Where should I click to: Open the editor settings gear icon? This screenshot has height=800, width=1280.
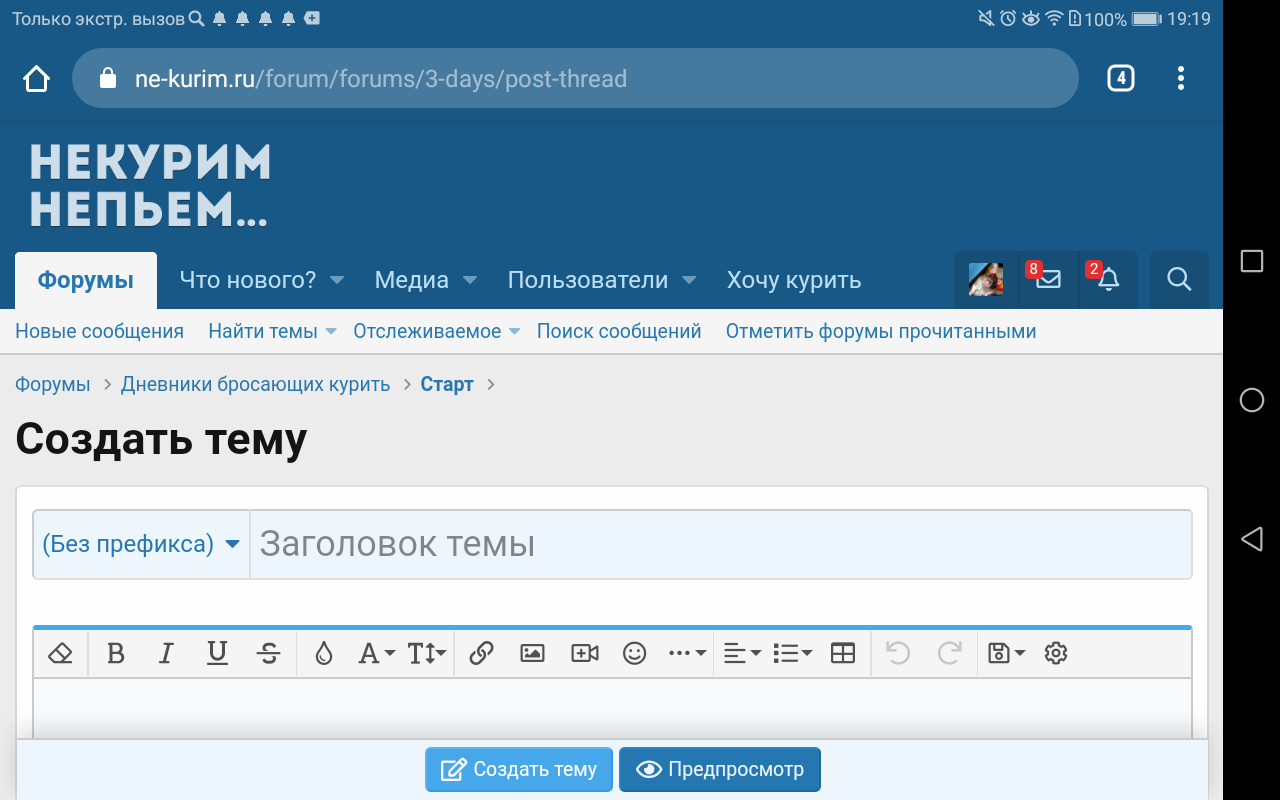[1055, 653]
